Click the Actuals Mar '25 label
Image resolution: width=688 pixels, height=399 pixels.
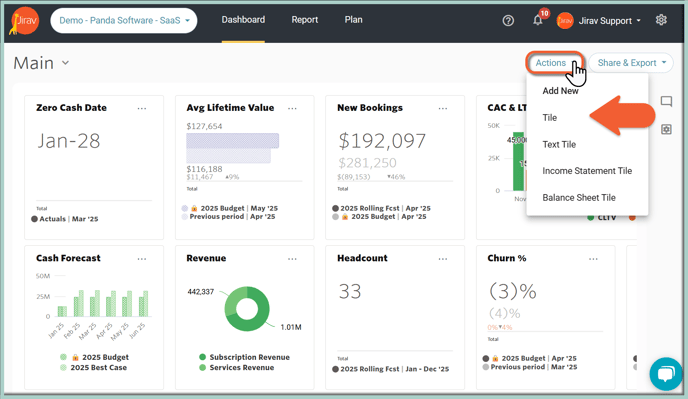click(65, 219)
